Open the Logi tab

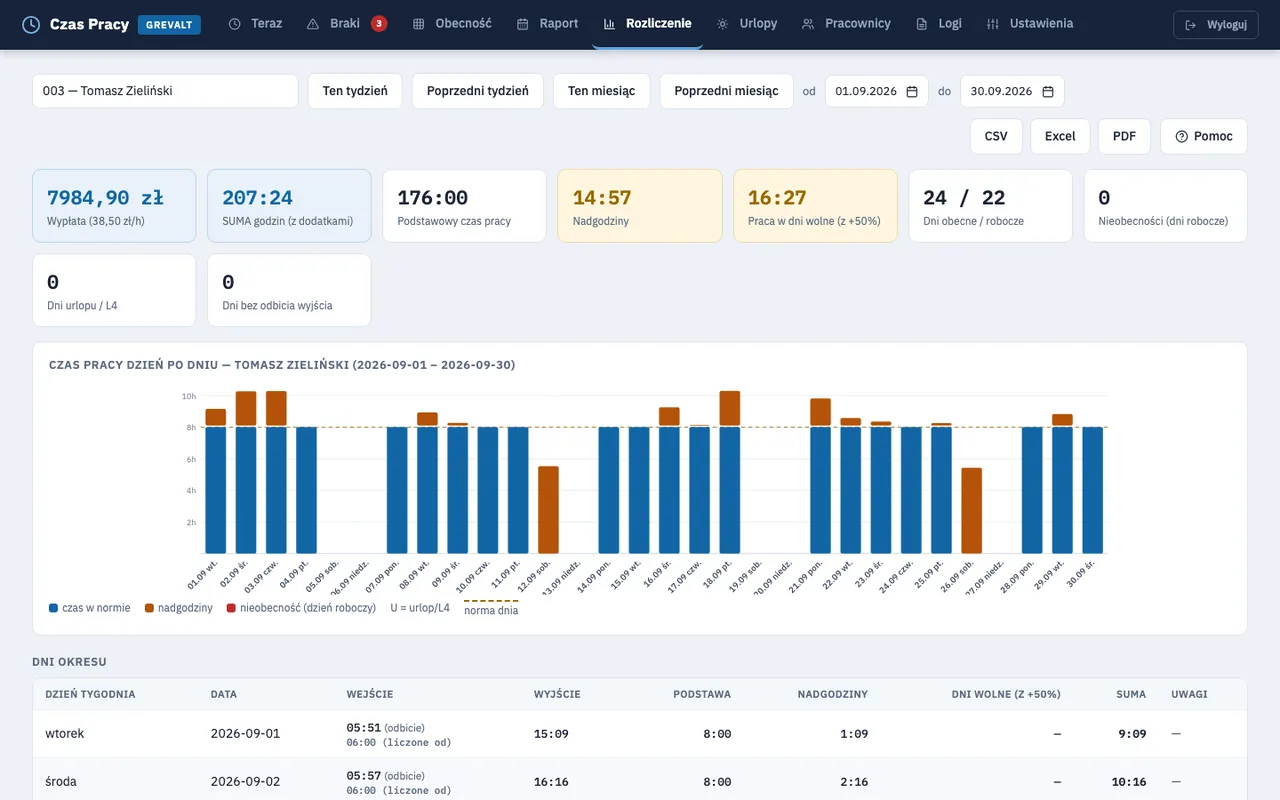pos(938,24)
